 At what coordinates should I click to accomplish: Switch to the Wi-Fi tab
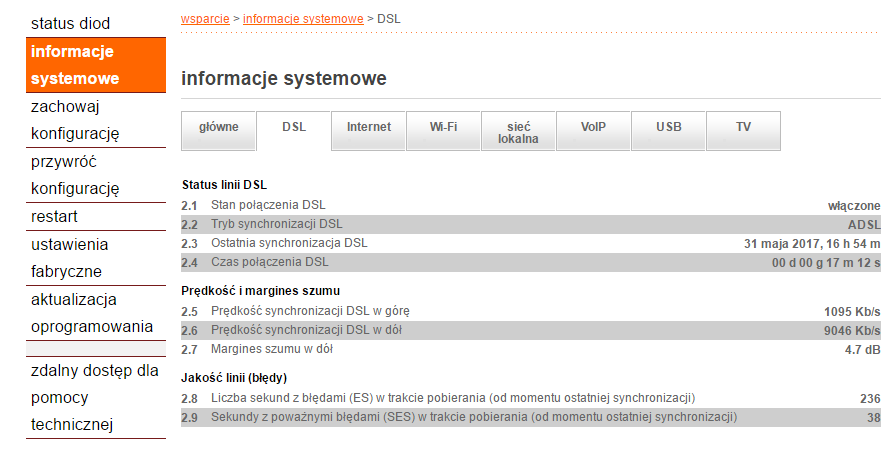(444, 128)
